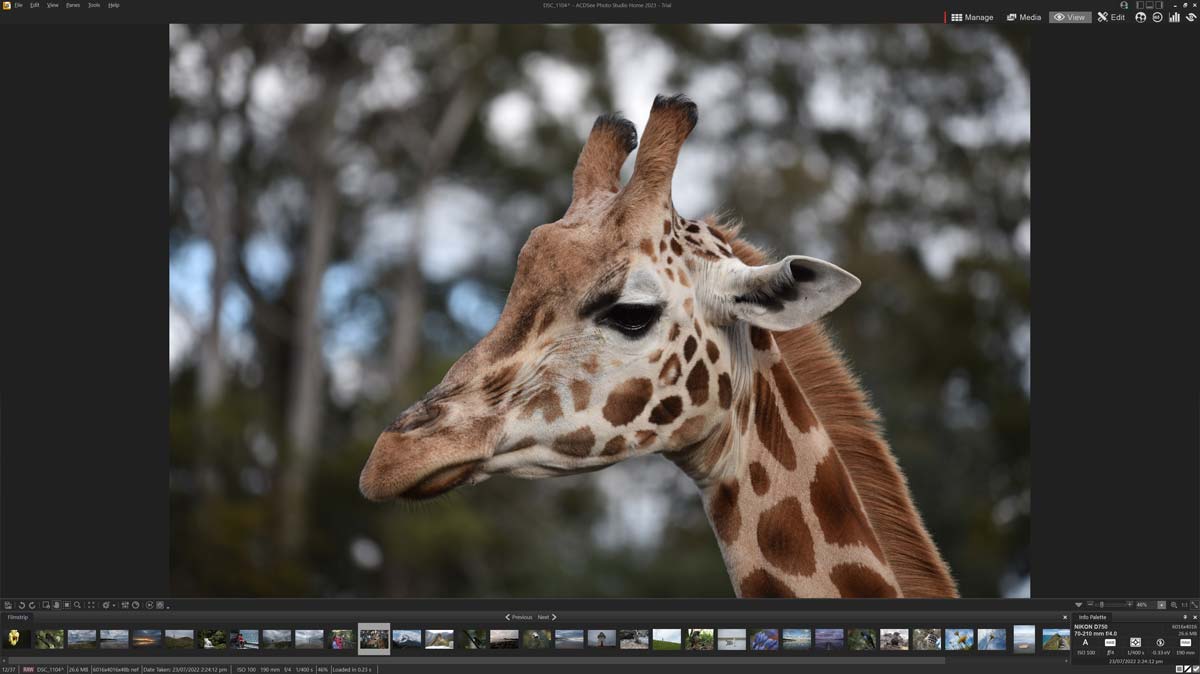This screenshot has width=1200, height=674.
Task: Open the Dashboard bar chart icon
Action: (1174, 17)
